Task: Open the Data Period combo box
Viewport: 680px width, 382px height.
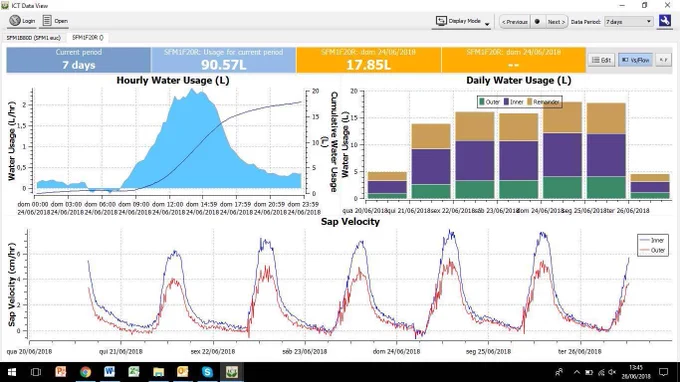Action: [x=628, y=22]
